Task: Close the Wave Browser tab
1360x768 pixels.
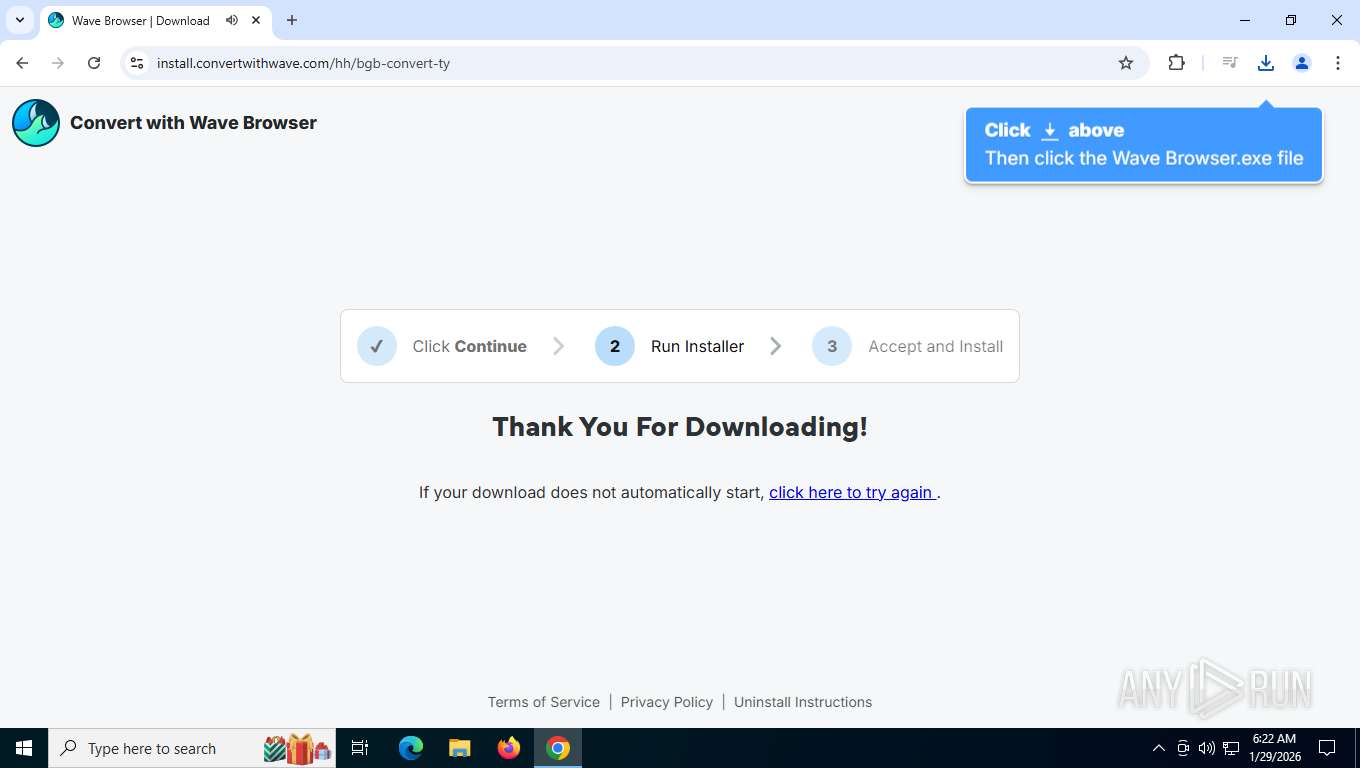Action: pyautogui.click(x=256, y=20)
